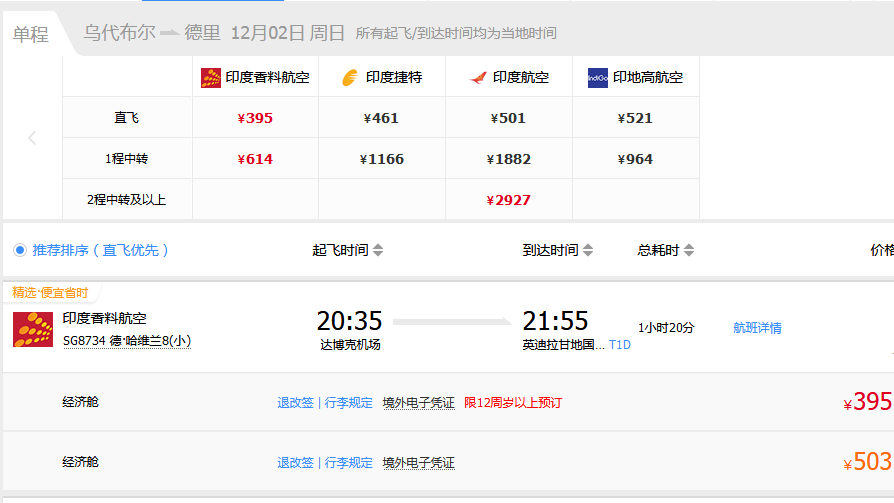894x503 pixels.
Task: Click 印地高航空 header name
Action: click(648, 78)
